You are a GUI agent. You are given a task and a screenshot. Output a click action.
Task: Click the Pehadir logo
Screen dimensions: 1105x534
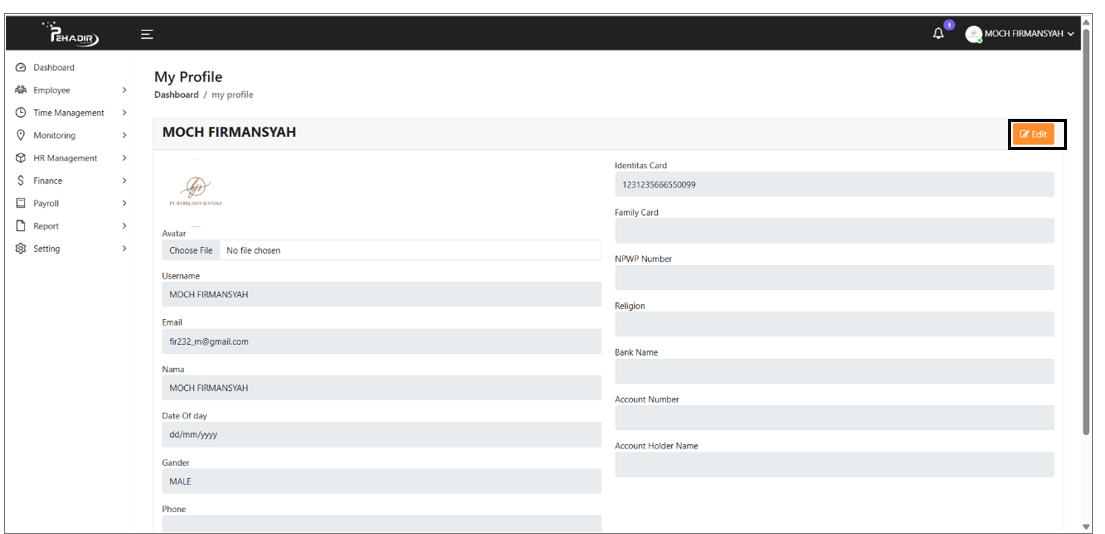70,34
